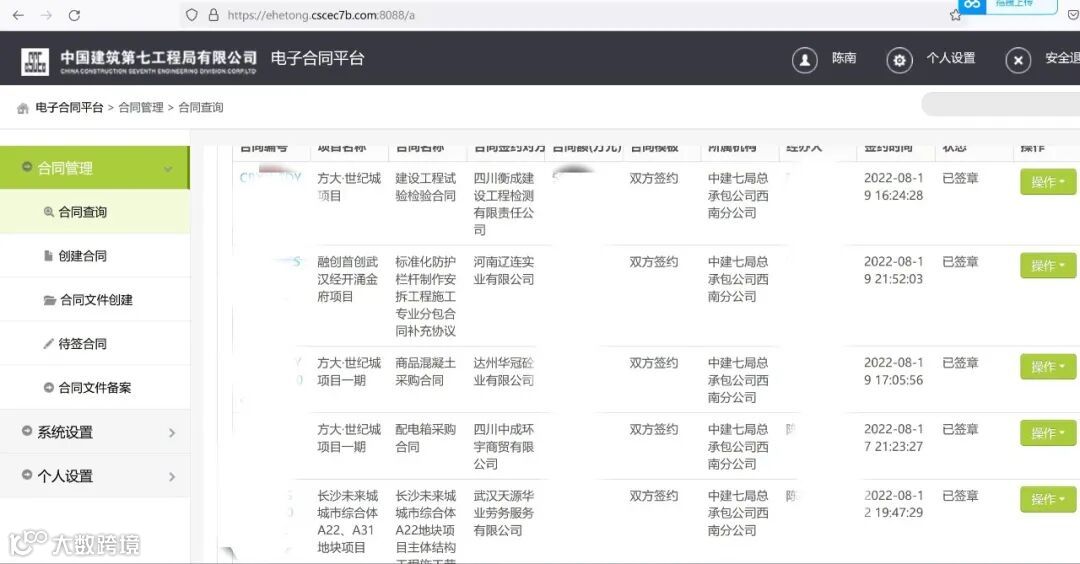Click the magnifier icon beside 合同查询
Screen dimensions: 1080x564
(x=49, y=212)
